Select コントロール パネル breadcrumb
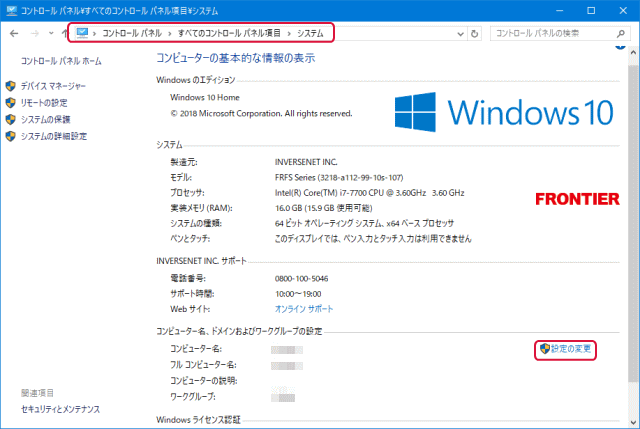This screenshot has width=640, height=429. 132,33
